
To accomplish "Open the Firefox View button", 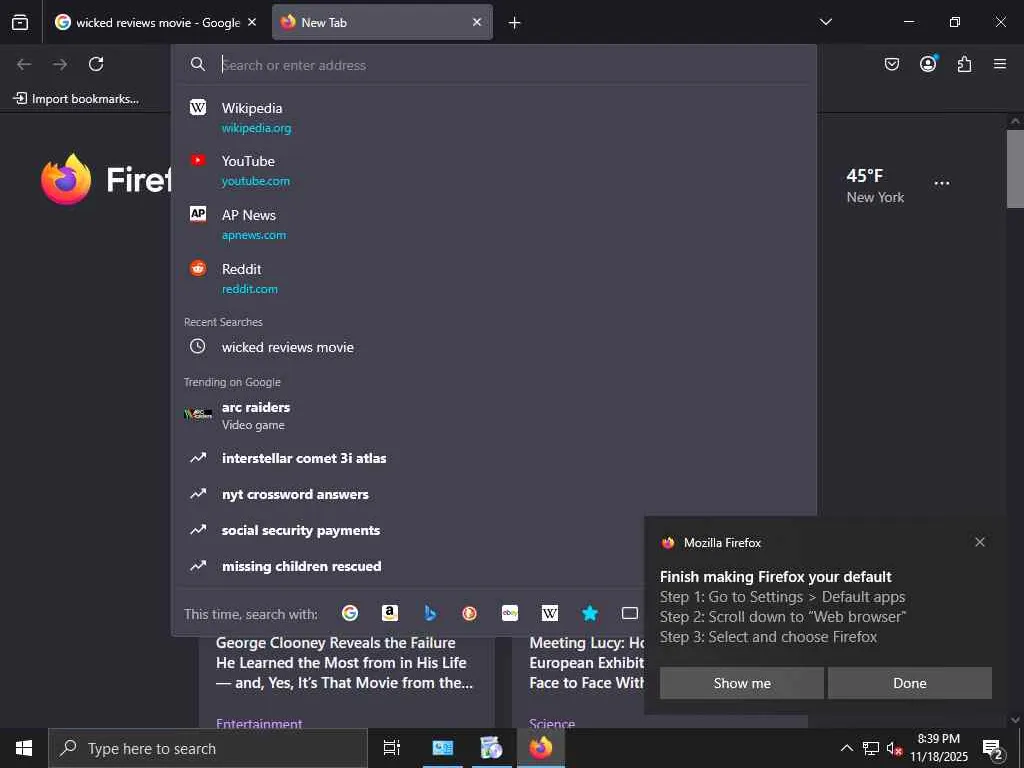I will coord(20,22).
